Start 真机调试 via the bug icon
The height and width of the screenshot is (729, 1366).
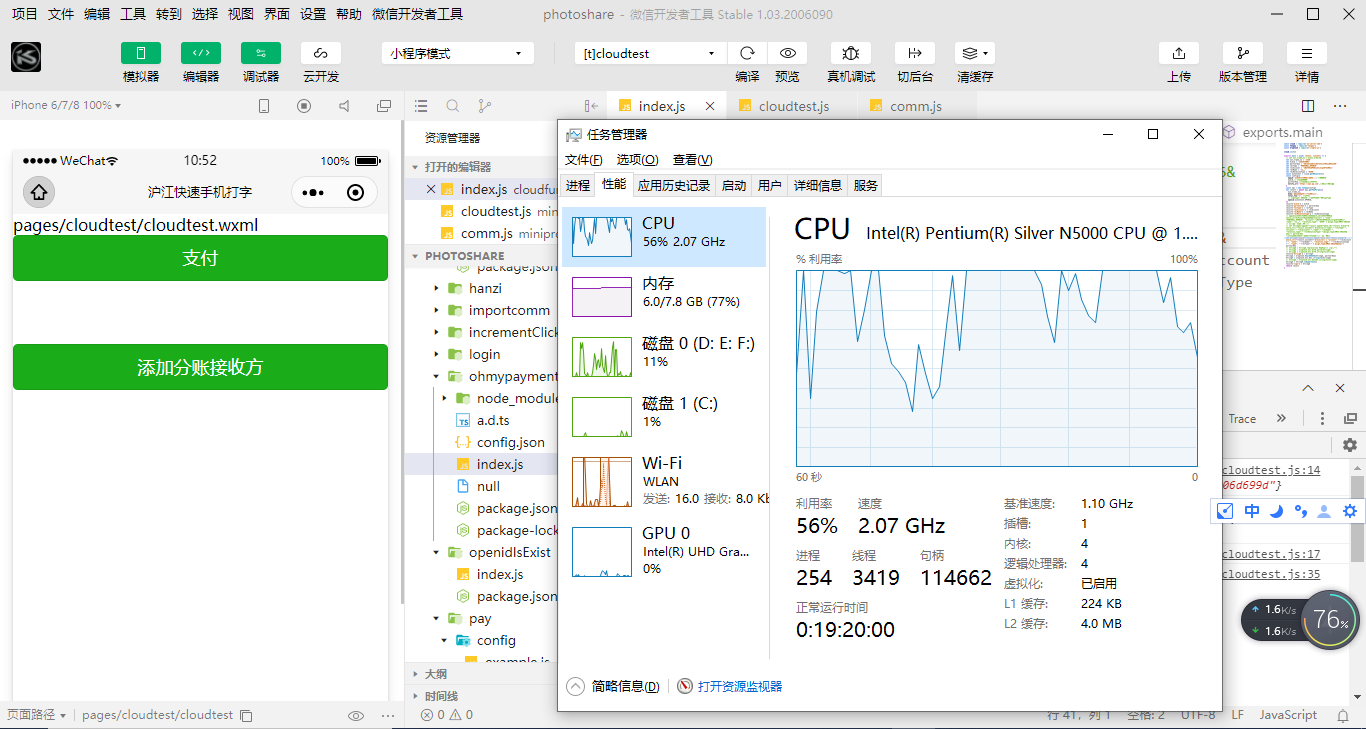pyautogui.click(x=851, y=53)
